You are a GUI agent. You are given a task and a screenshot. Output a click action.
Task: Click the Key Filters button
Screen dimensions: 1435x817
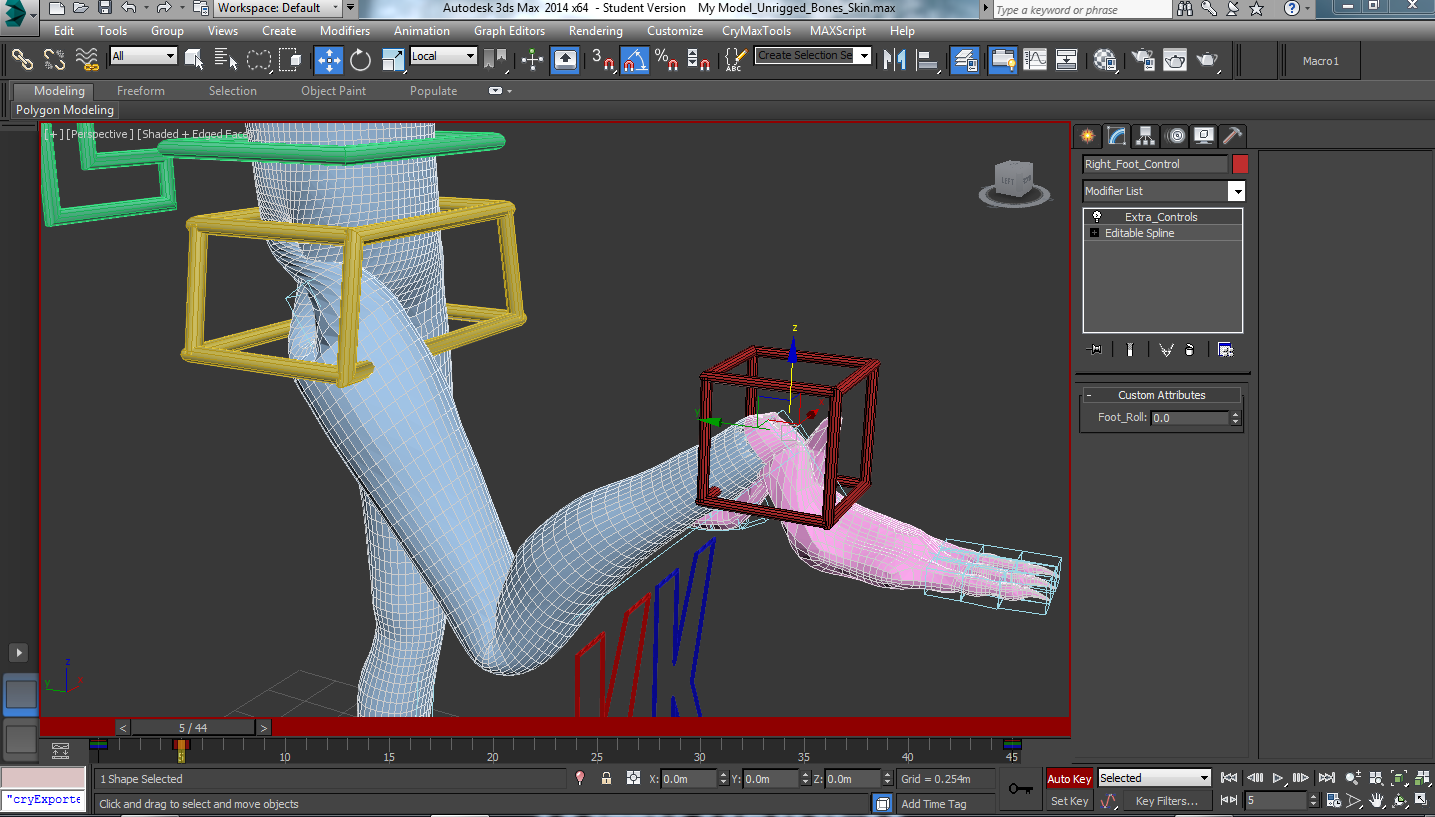click(1166, 800)
